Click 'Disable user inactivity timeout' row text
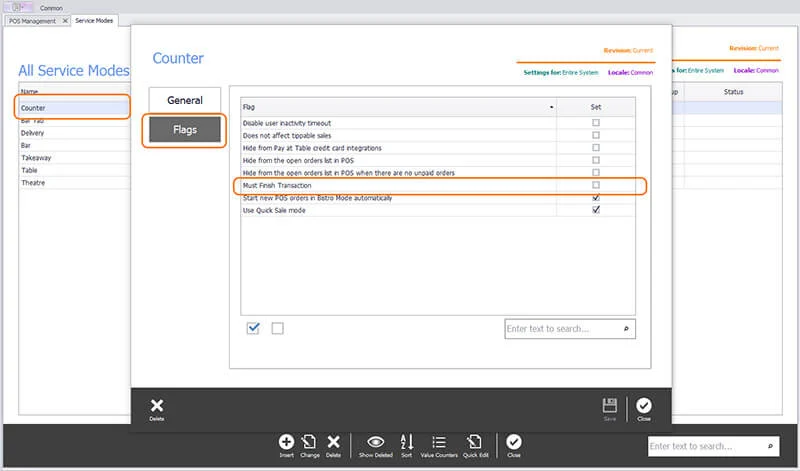Image resolution: width=800 pixels, height=471 pixels. [x=287, y=123]
